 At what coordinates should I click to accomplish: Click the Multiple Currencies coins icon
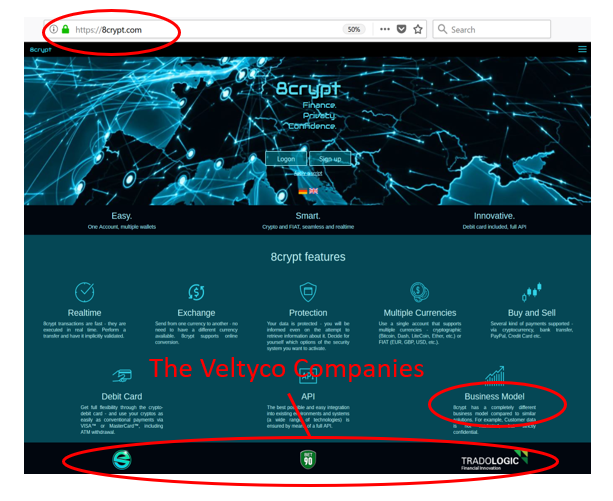click(x=419, y=291)
